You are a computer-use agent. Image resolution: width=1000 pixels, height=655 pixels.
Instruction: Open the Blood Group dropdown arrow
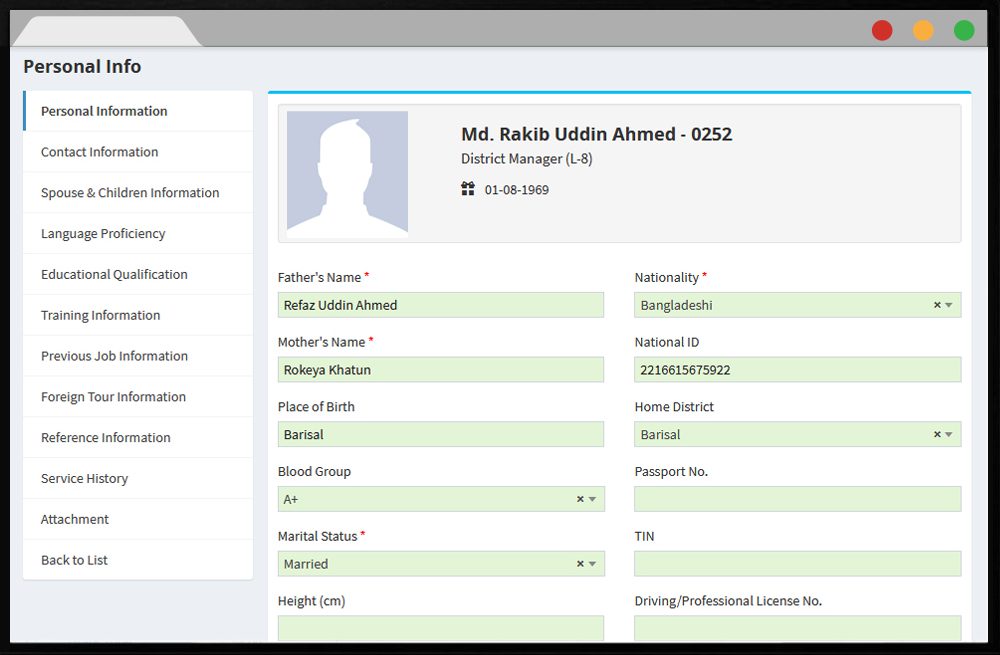coord(592,499)
